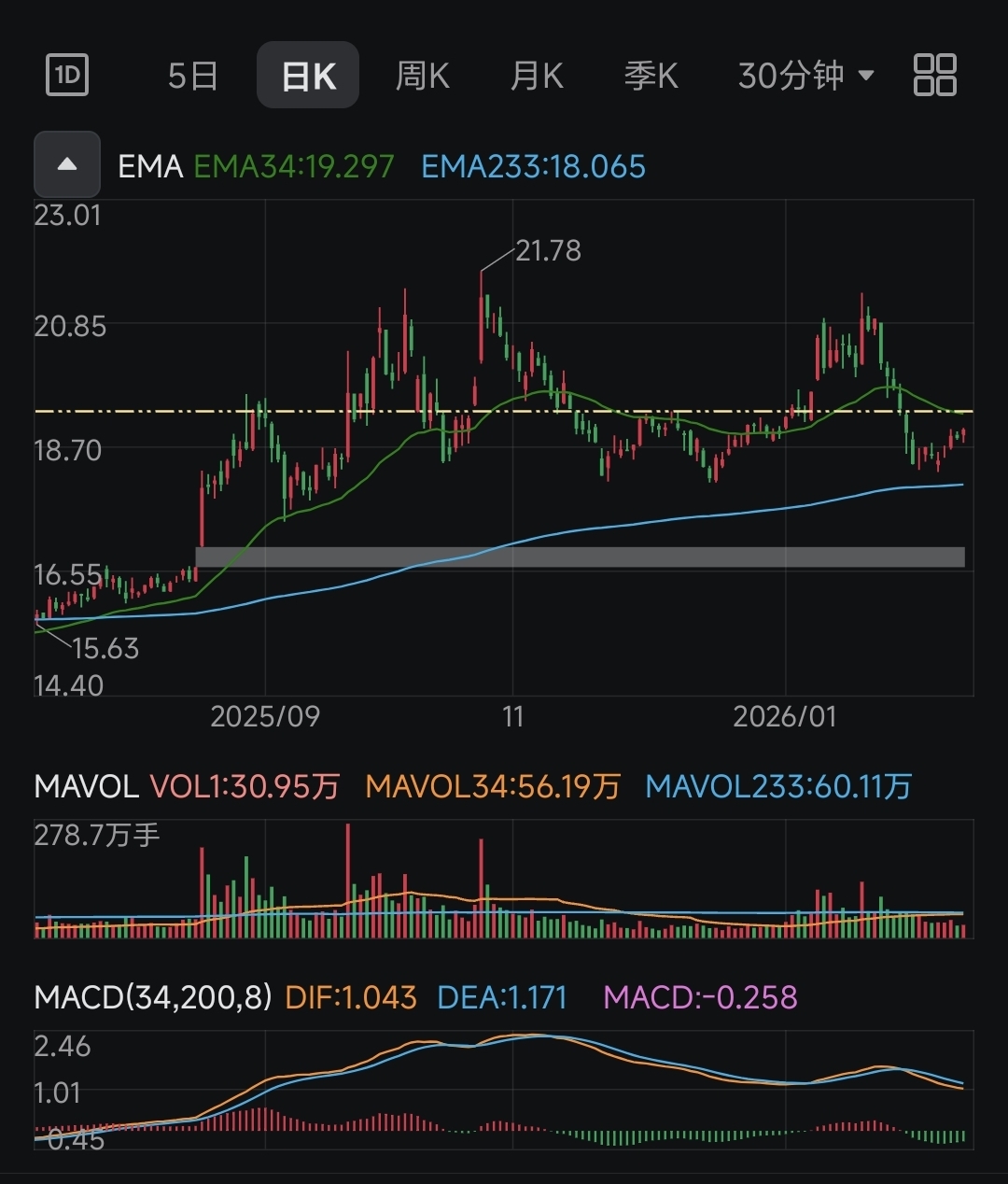This screenshot has height=1184, width=1008.
Task: Tap the 14.40 price axis label
Action: pos(68,686)
